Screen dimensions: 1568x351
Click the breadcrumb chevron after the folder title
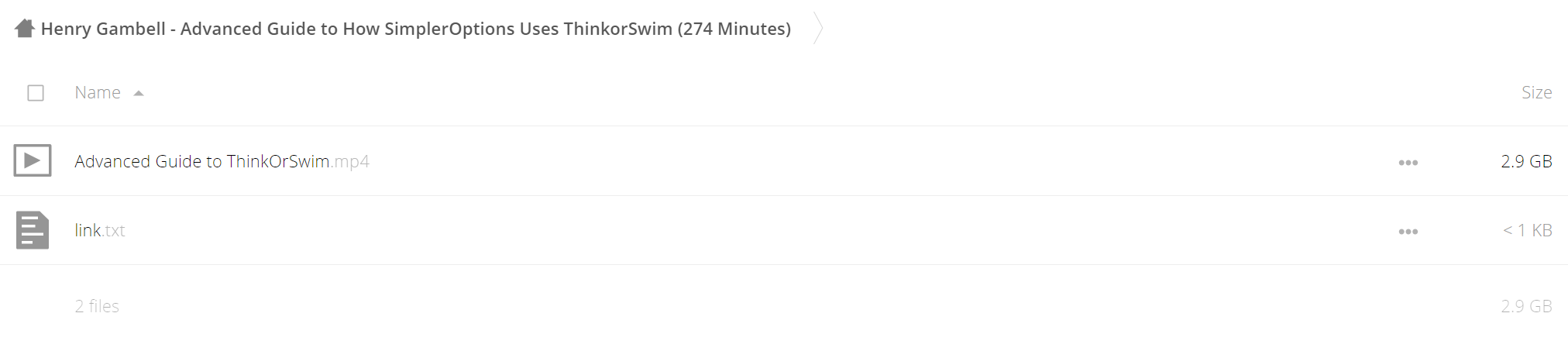[x=817, y=29]
